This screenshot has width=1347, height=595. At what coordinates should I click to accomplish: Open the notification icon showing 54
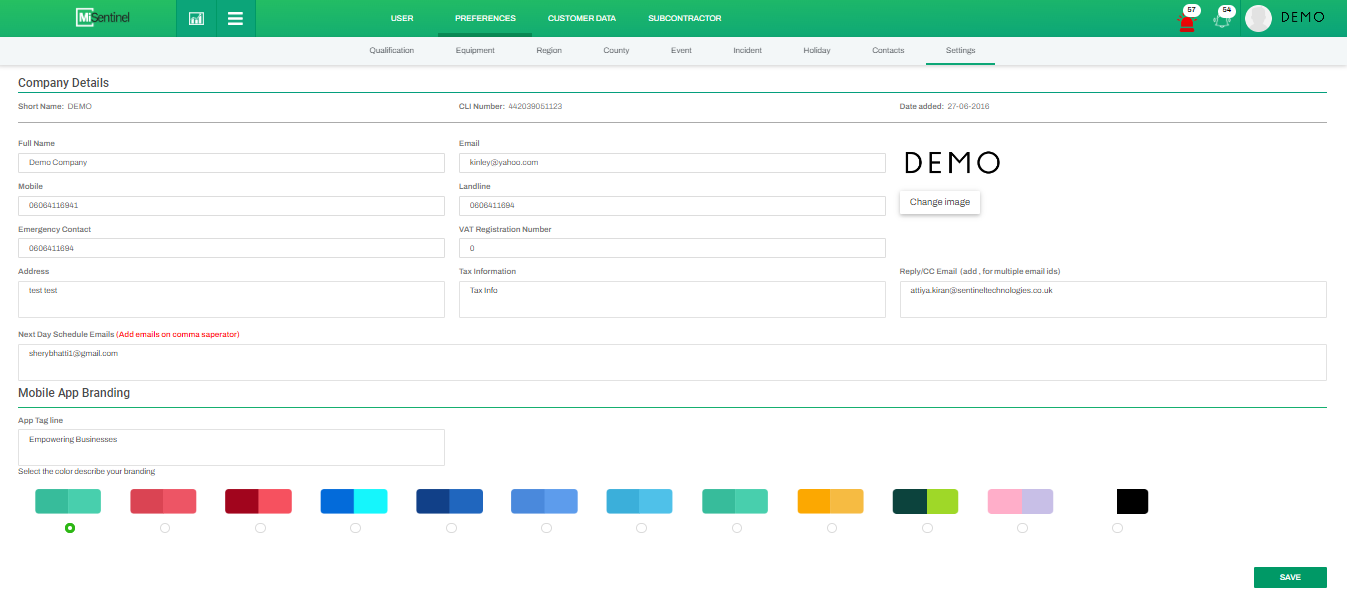pyautogui.click(x=1222, y=19)
